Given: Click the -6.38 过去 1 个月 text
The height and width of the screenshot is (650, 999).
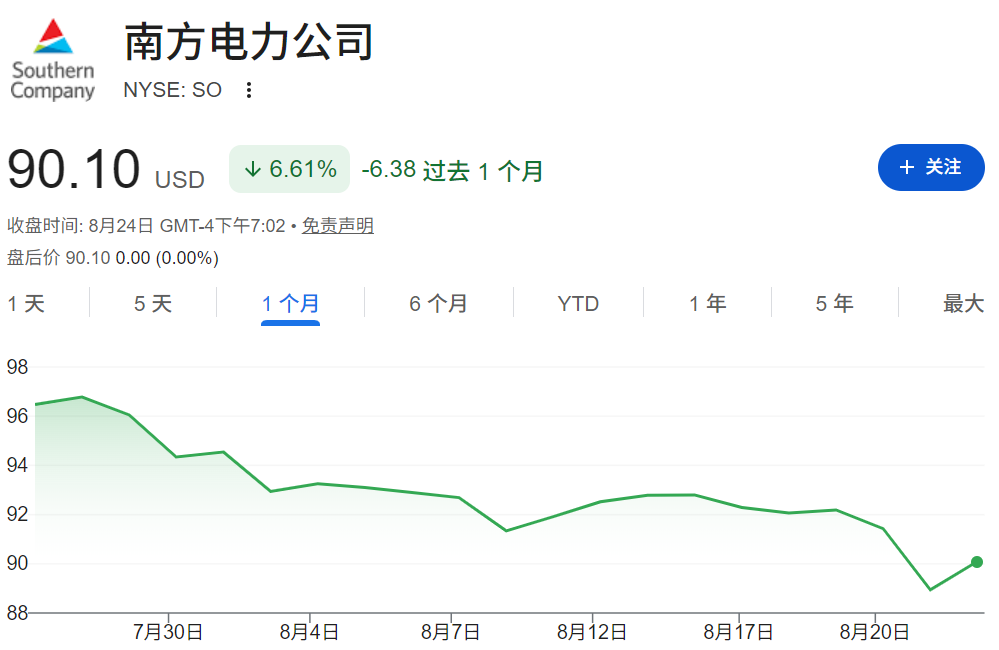Looking at the screenshot, I should 452,171.
